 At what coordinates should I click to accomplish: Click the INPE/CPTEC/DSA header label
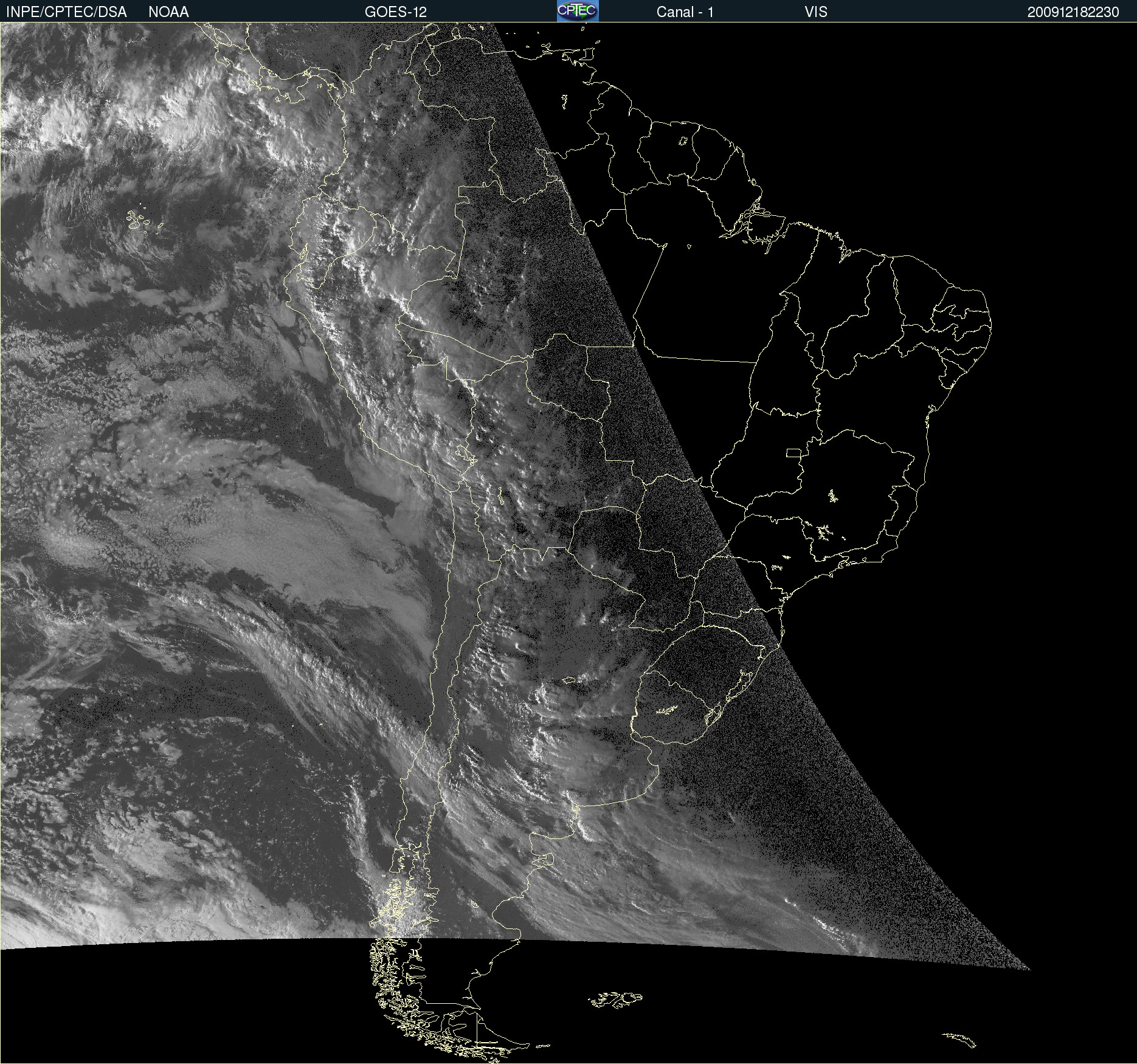pos(66,12)
